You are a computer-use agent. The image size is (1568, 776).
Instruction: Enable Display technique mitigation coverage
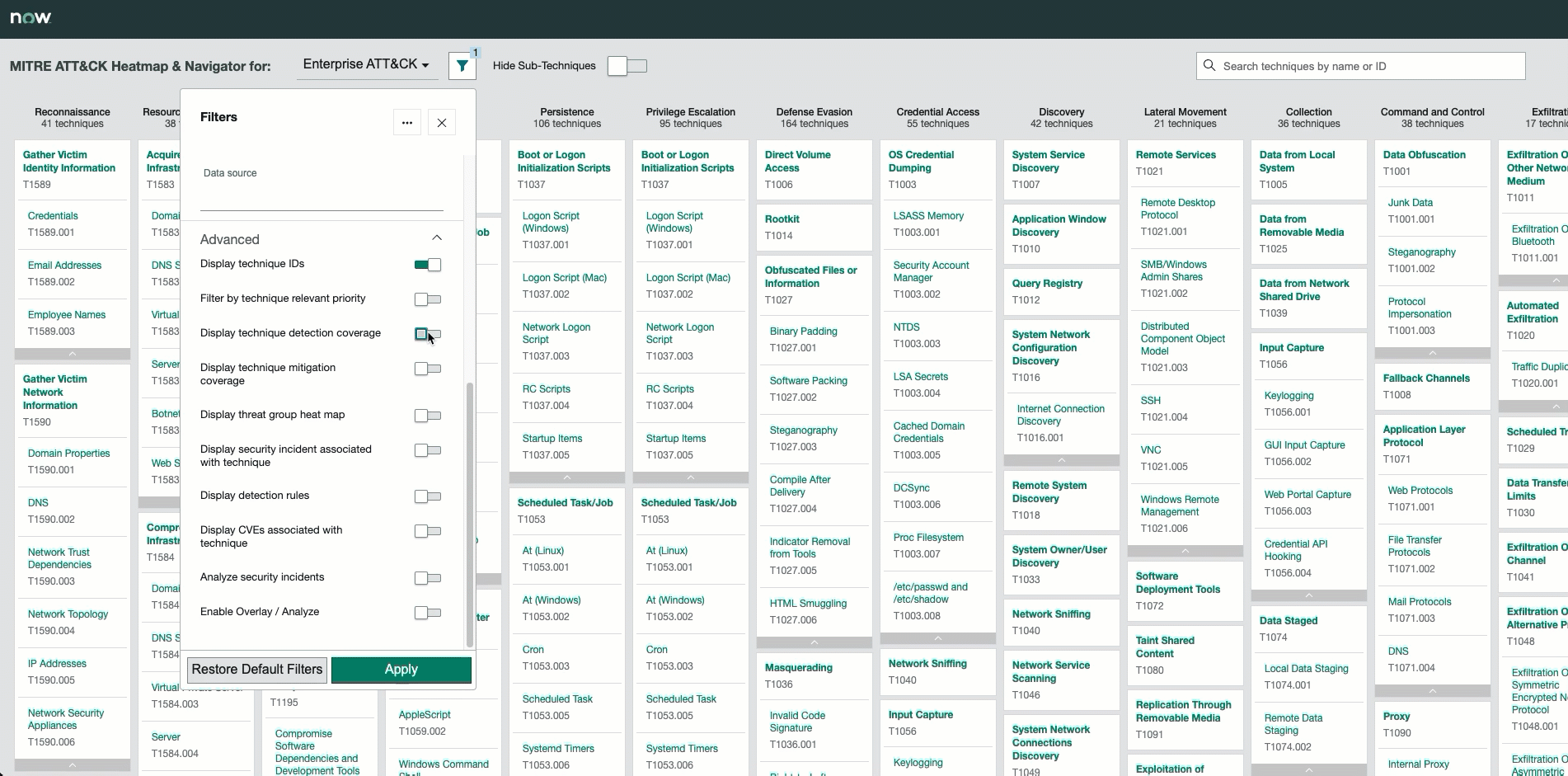tap(428, 369)
